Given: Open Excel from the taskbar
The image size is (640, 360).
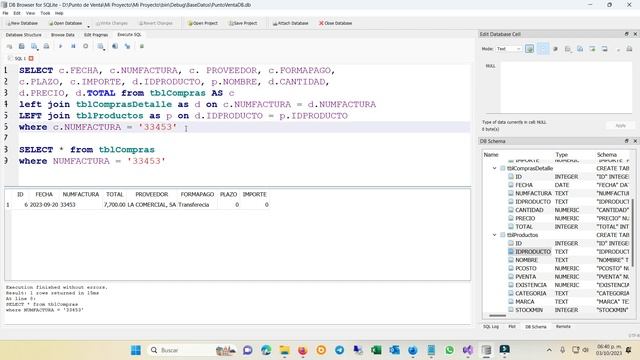Looking at the screenshot, I should (x=376, y=350).
